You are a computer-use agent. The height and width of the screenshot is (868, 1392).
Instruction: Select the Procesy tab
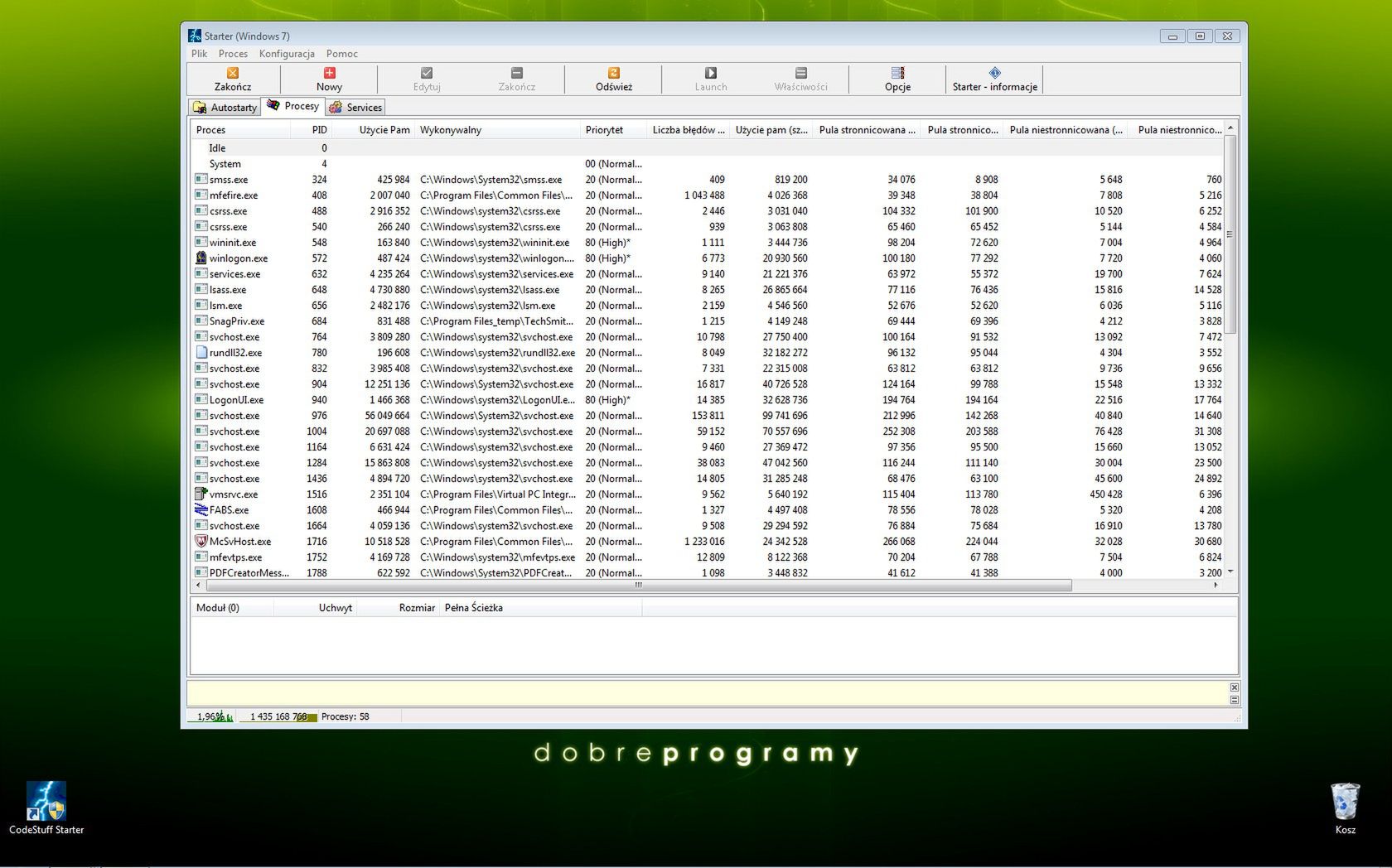click(292, 106)
